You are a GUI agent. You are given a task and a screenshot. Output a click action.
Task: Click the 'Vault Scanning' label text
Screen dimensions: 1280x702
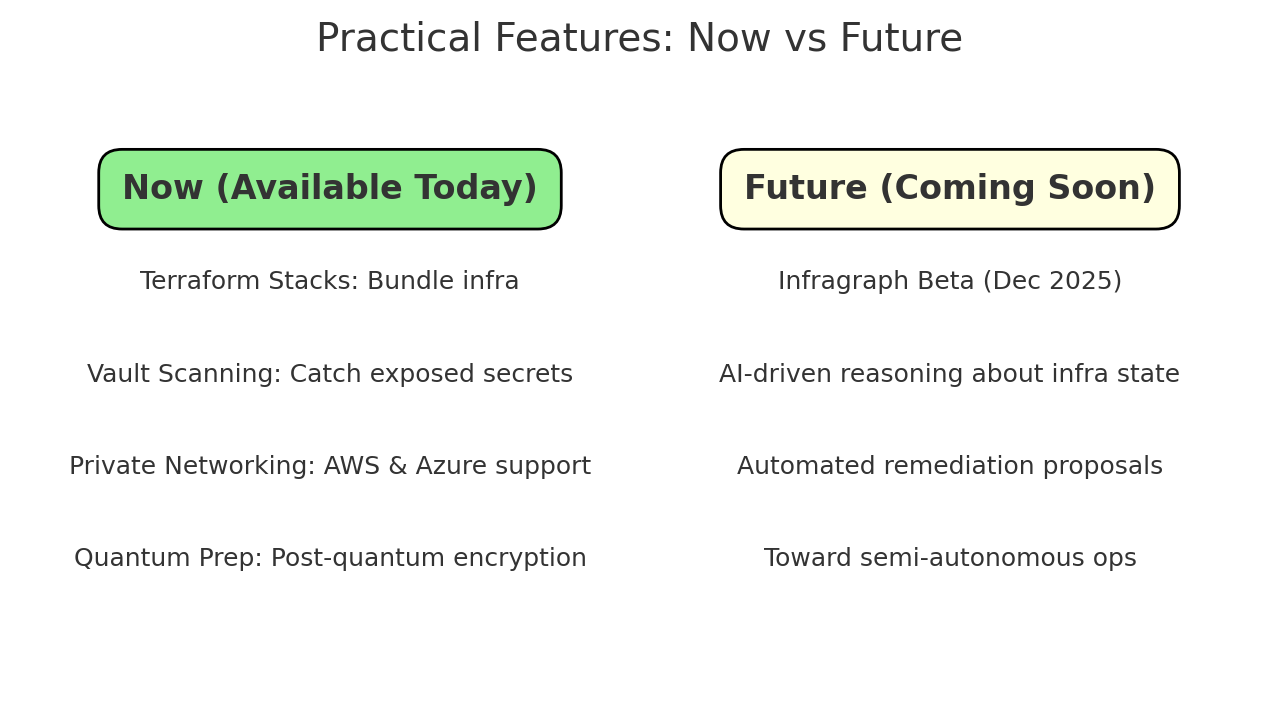coord(183,375)
